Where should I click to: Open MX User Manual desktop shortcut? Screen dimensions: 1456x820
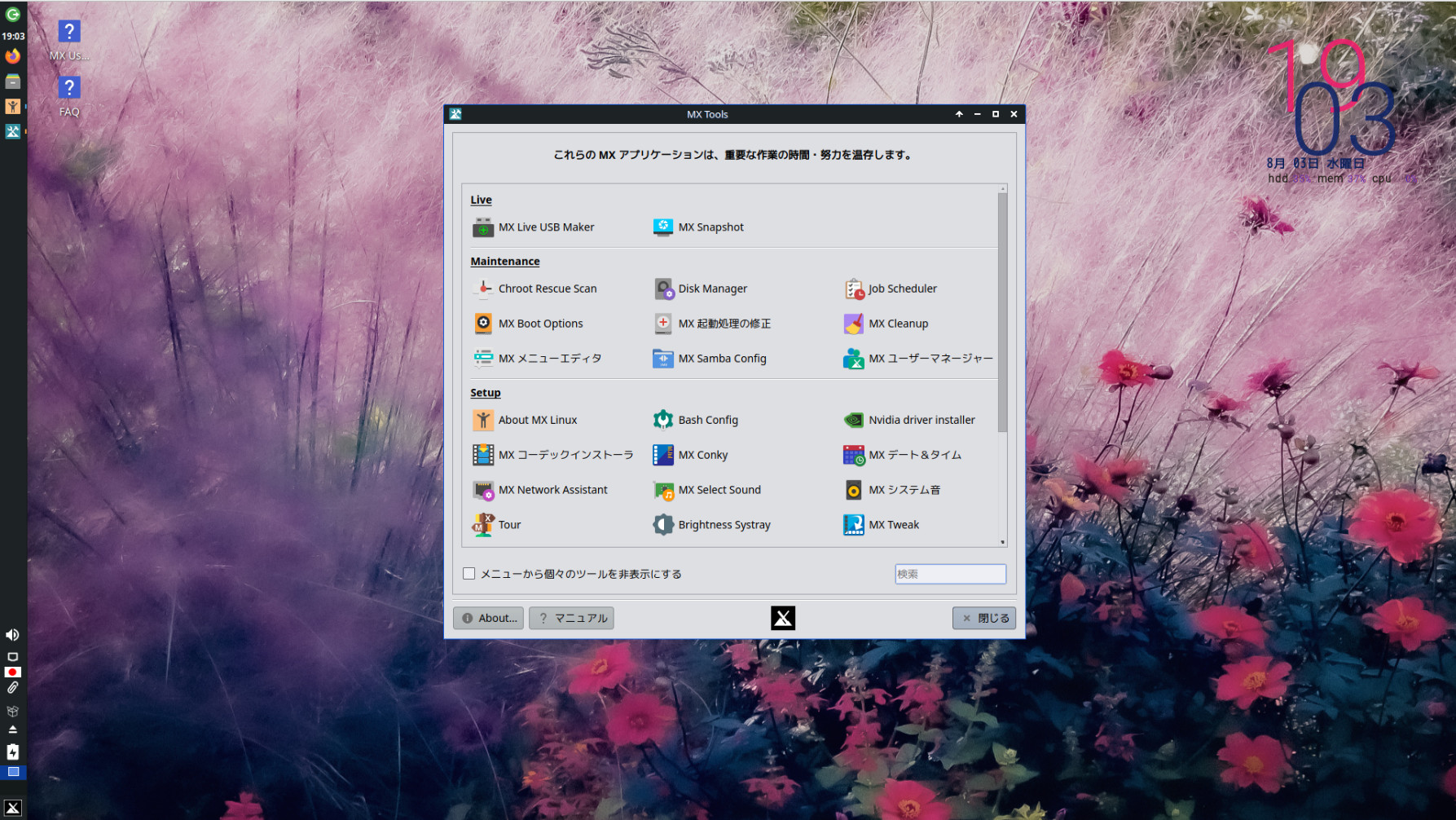point(69,41)
